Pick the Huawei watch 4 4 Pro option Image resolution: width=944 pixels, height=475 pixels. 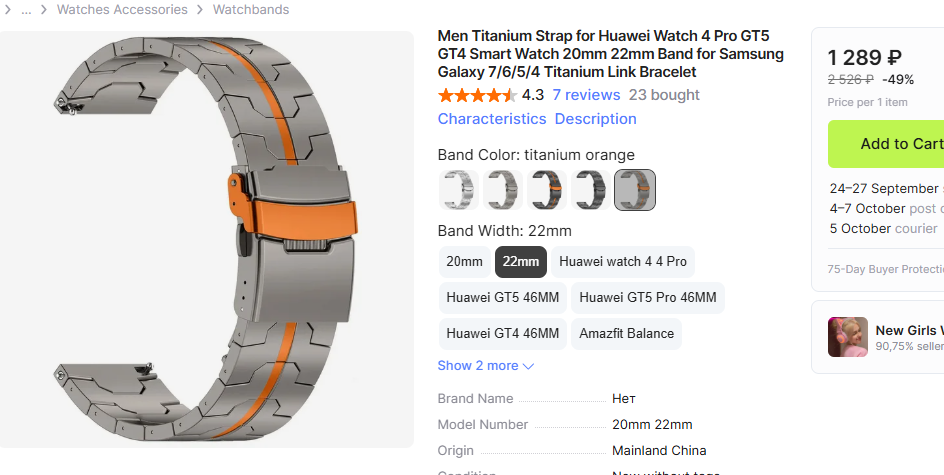point(623,262)
